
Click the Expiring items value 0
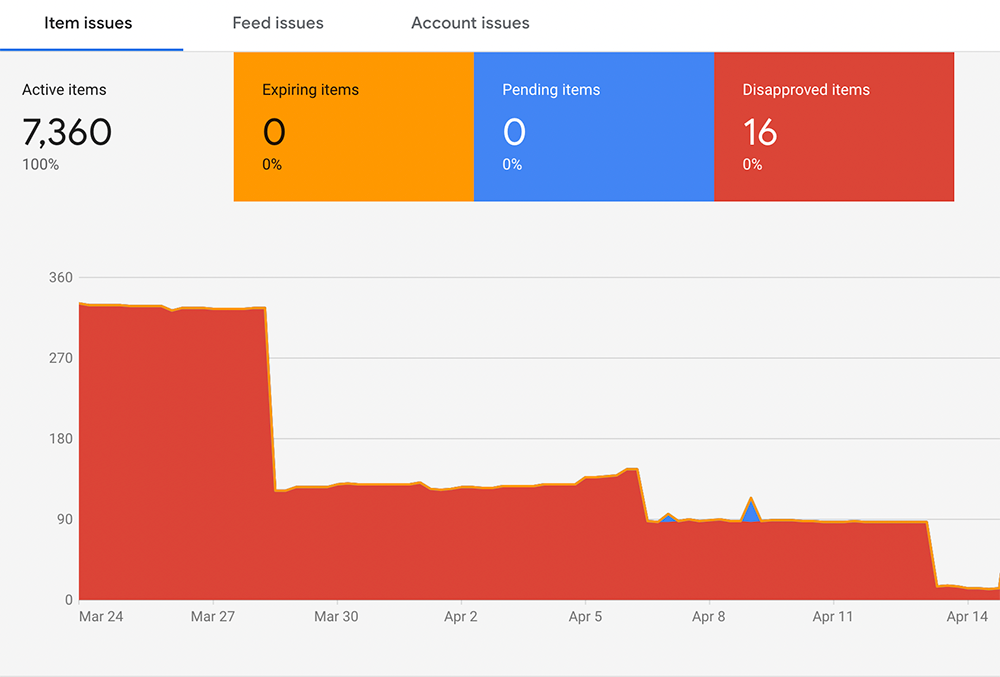point(274,132)
